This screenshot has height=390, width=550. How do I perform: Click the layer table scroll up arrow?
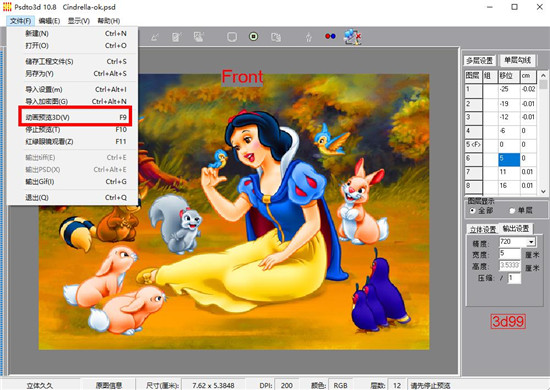tap(543, 75)
